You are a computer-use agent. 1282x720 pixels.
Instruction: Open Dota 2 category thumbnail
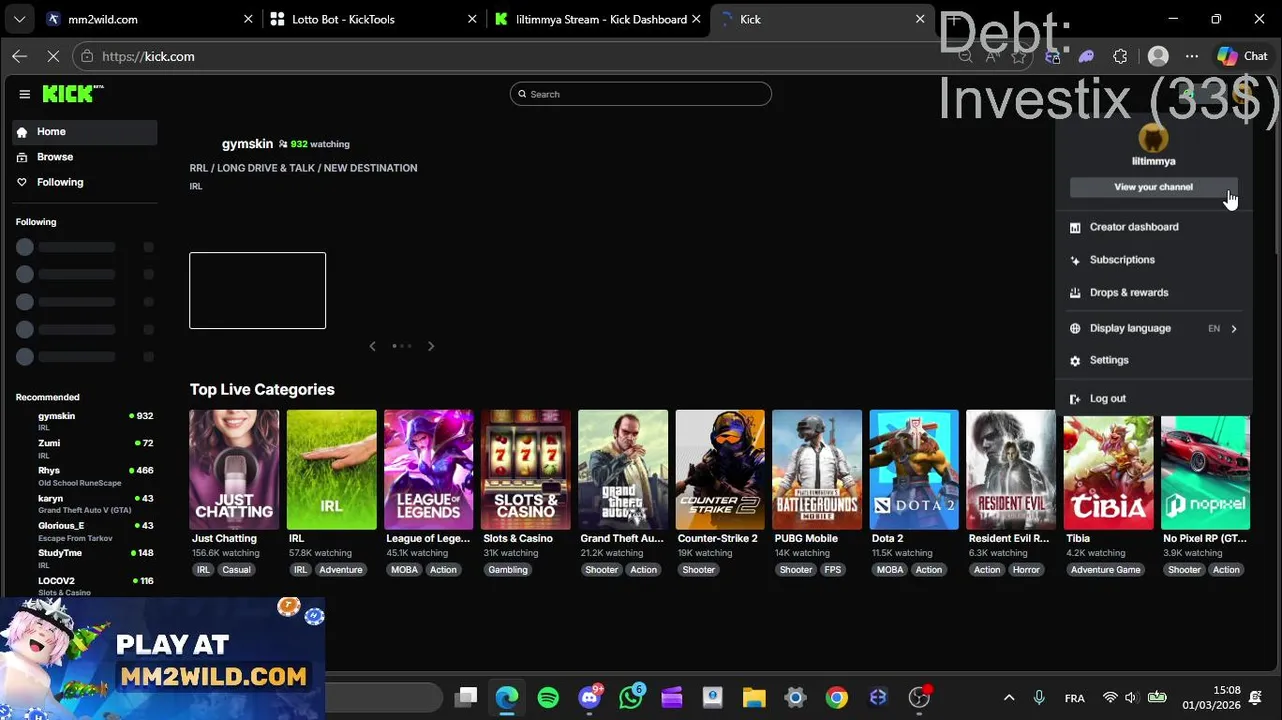914,469
